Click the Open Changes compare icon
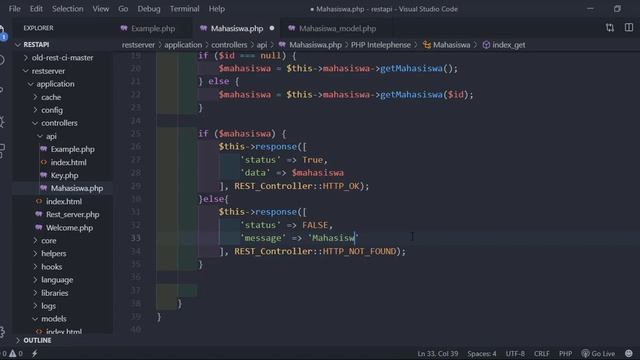The height and width of the screenshot is (360, 640). point(610,28)
